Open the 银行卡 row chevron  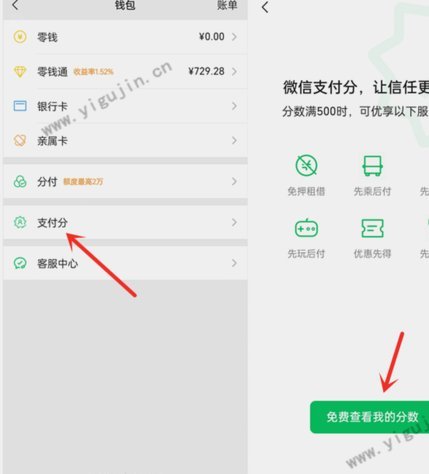[x=234, y=106]
